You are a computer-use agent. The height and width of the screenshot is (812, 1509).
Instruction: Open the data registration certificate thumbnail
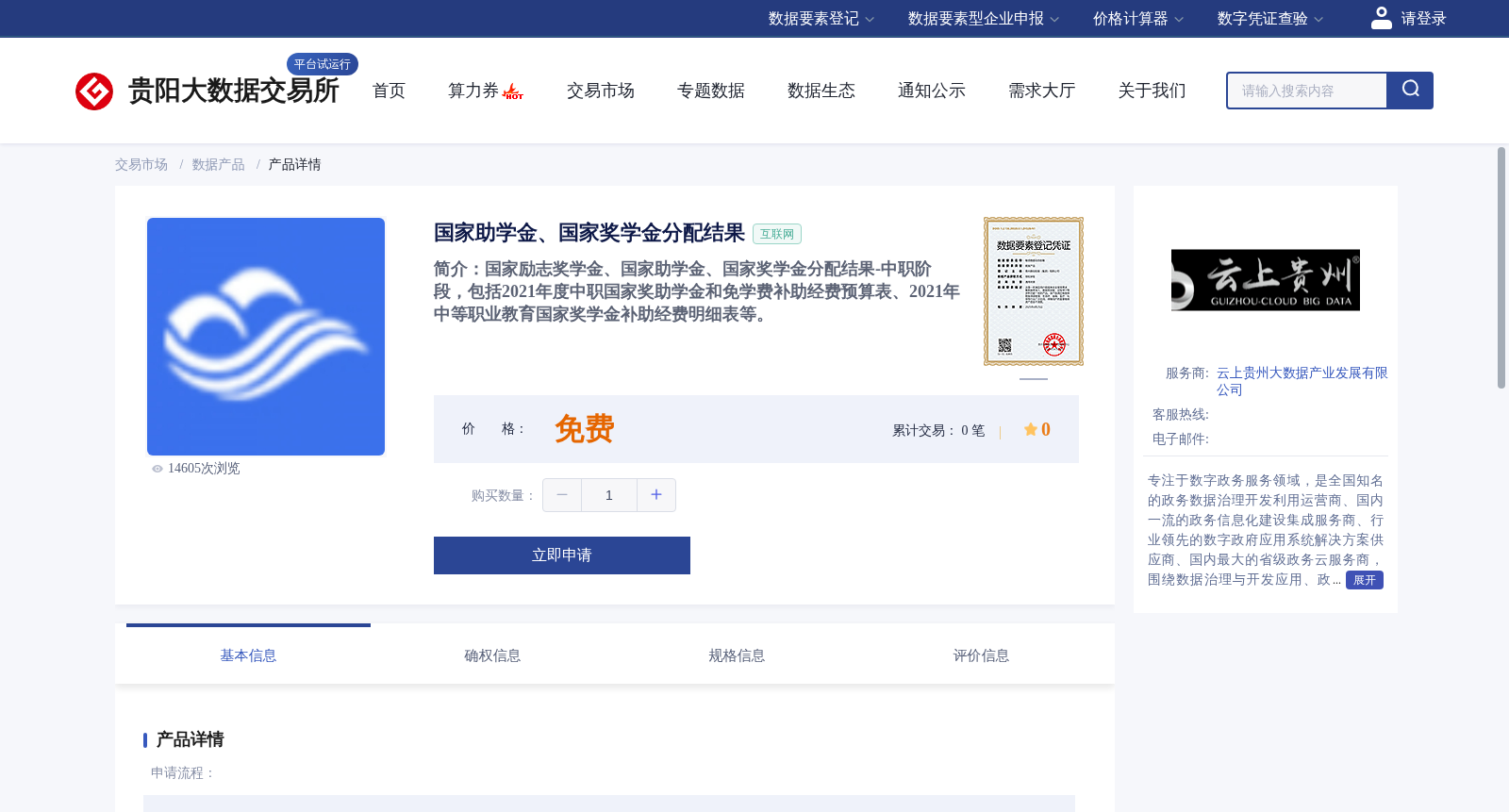tap(1034, 291)
